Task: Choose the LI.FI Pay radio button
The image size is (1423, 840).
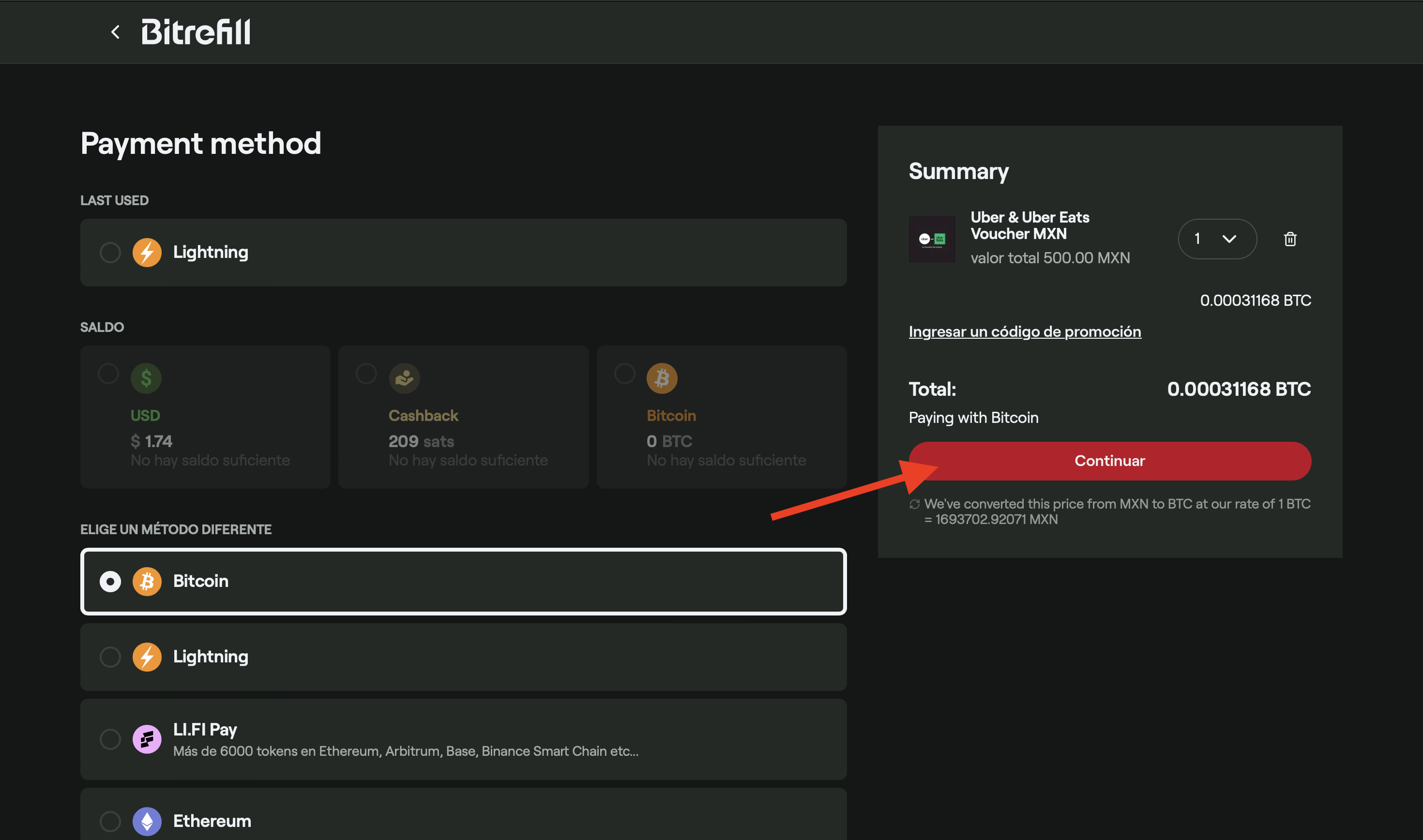Action: tap(110, 739)
